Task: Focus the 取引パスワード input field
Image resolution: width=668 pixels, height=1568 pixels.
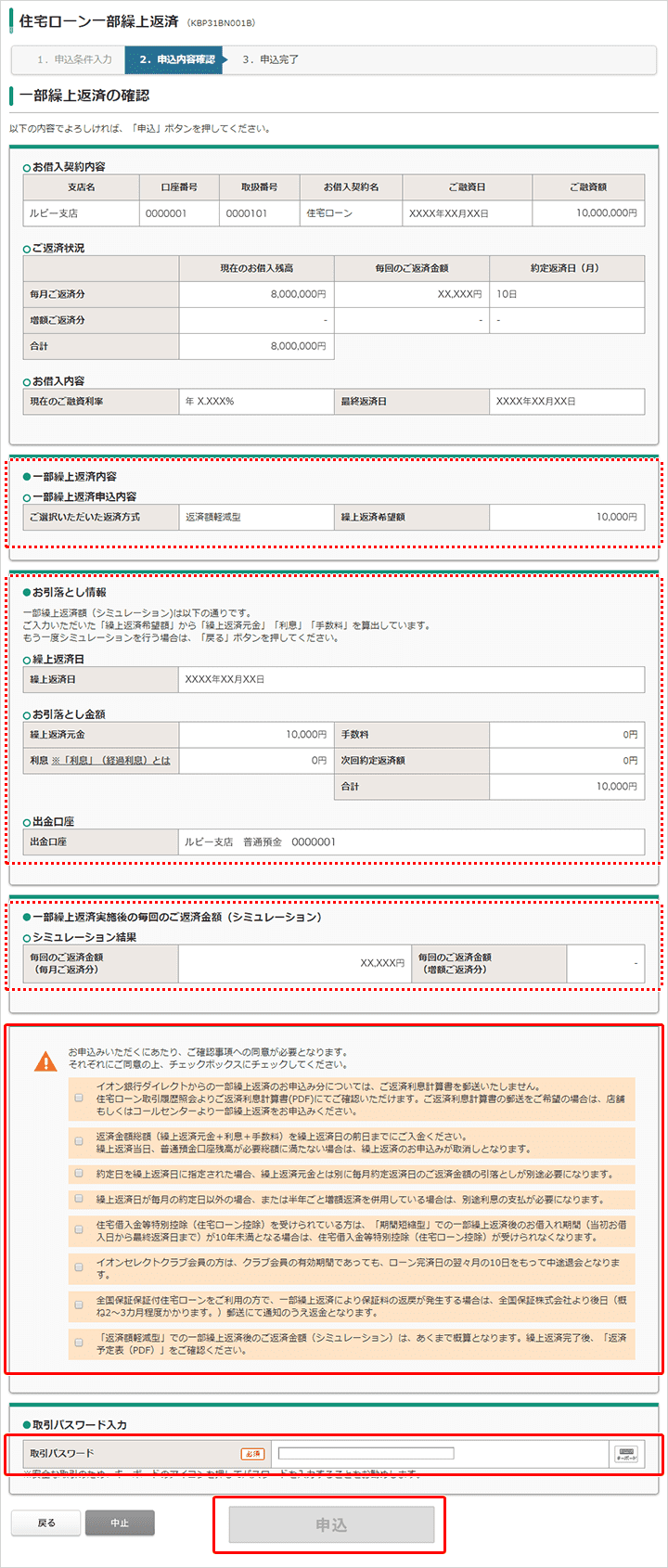Action: (366, 1454)
